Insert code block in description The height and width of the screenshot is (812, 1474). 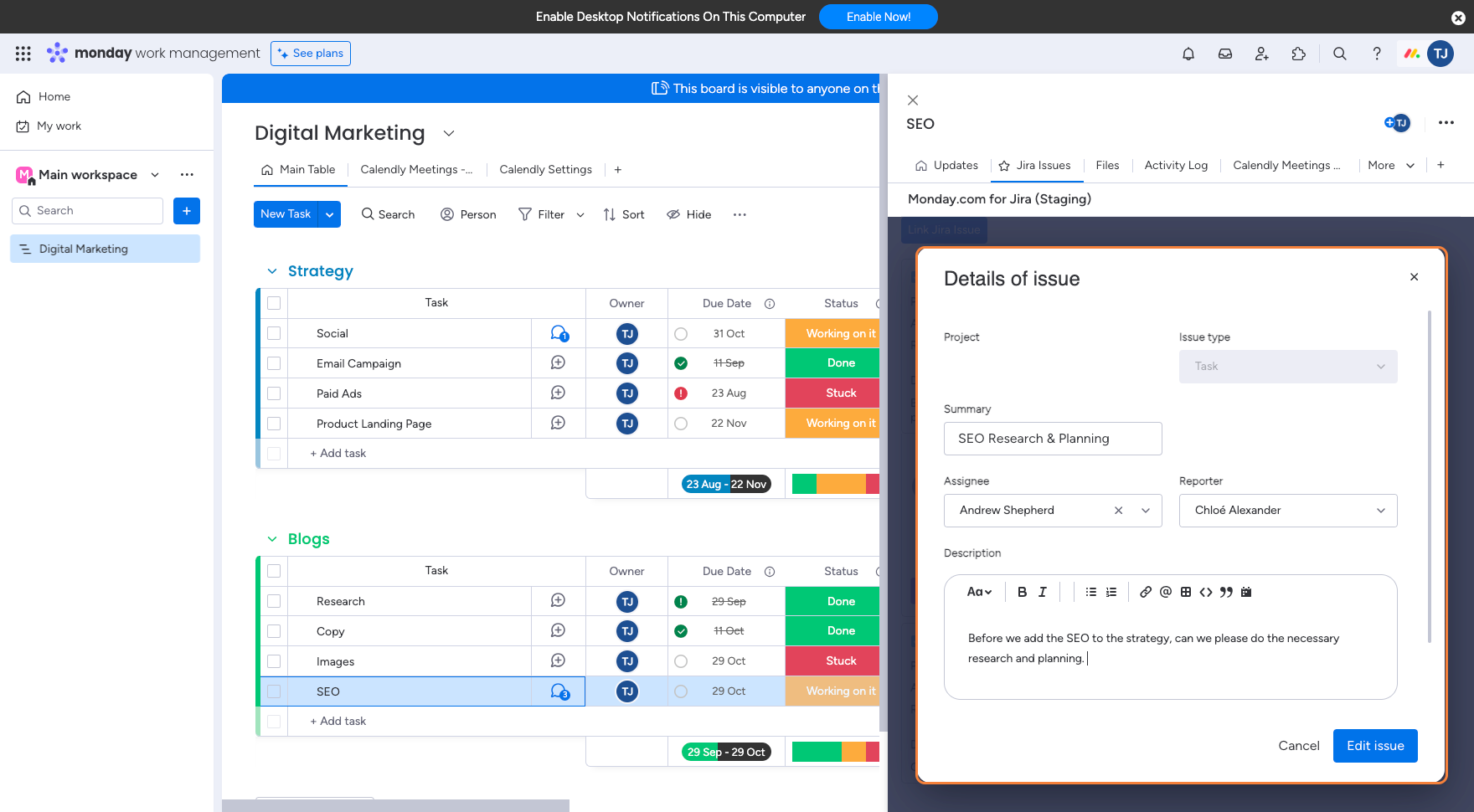click(x=1205, y=592)
